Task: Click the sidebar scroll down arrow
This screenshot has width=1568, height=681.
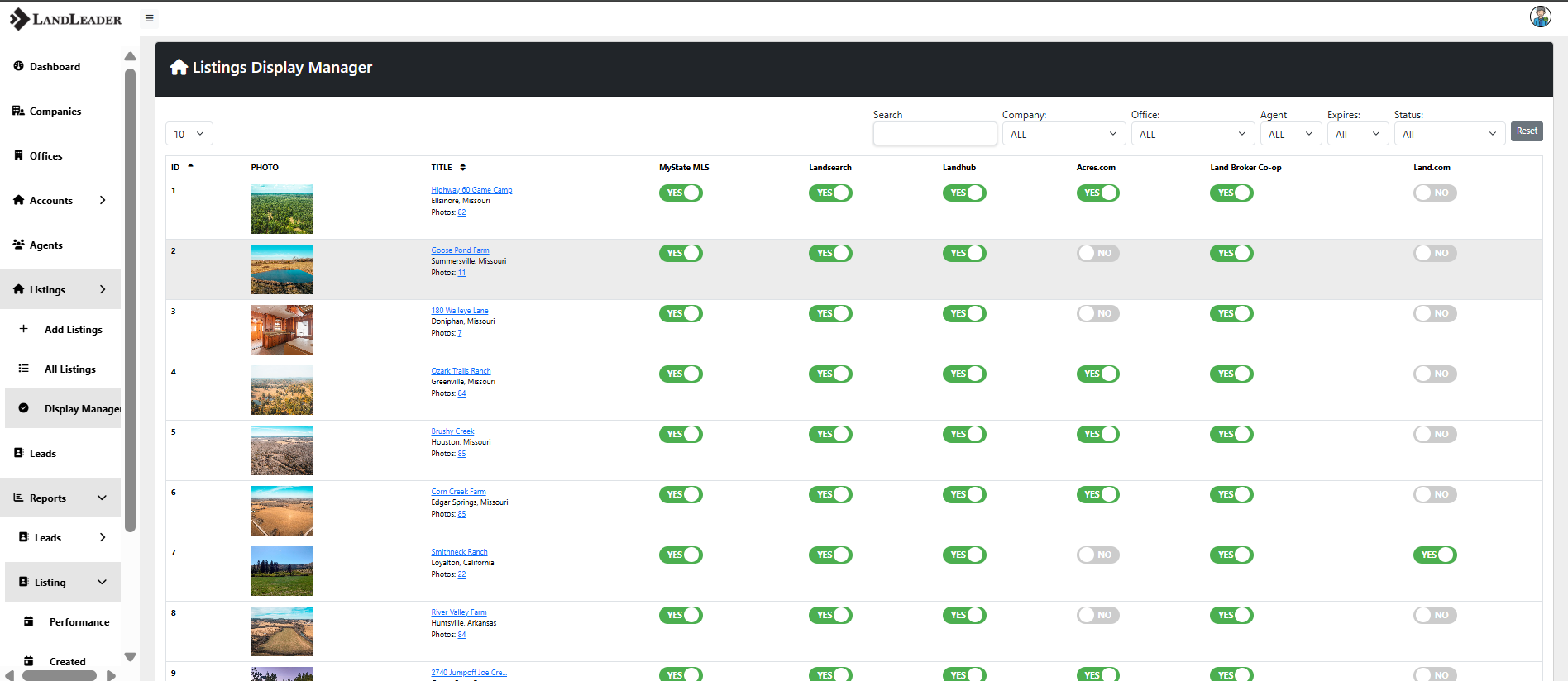Action: point(130,657)
